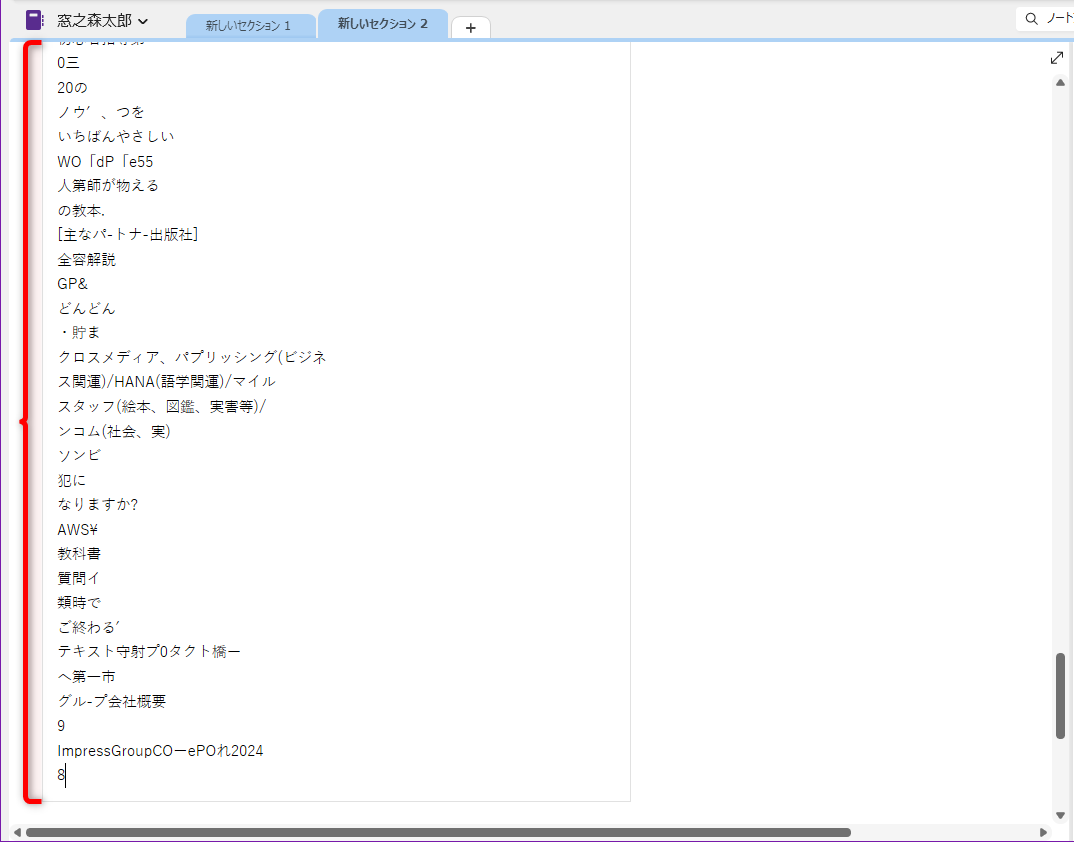
Task: Click the notebook icon to open the notebook pane
Action: click(x=36, y=18)
